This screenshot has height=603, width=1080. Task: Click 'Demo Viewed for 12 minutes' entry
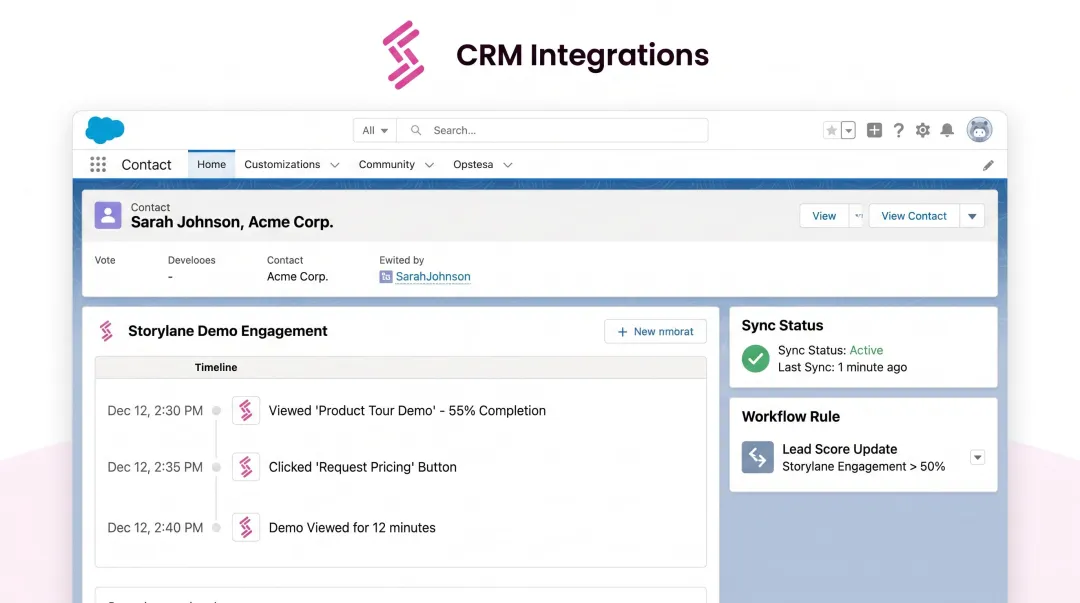[352, 528]
